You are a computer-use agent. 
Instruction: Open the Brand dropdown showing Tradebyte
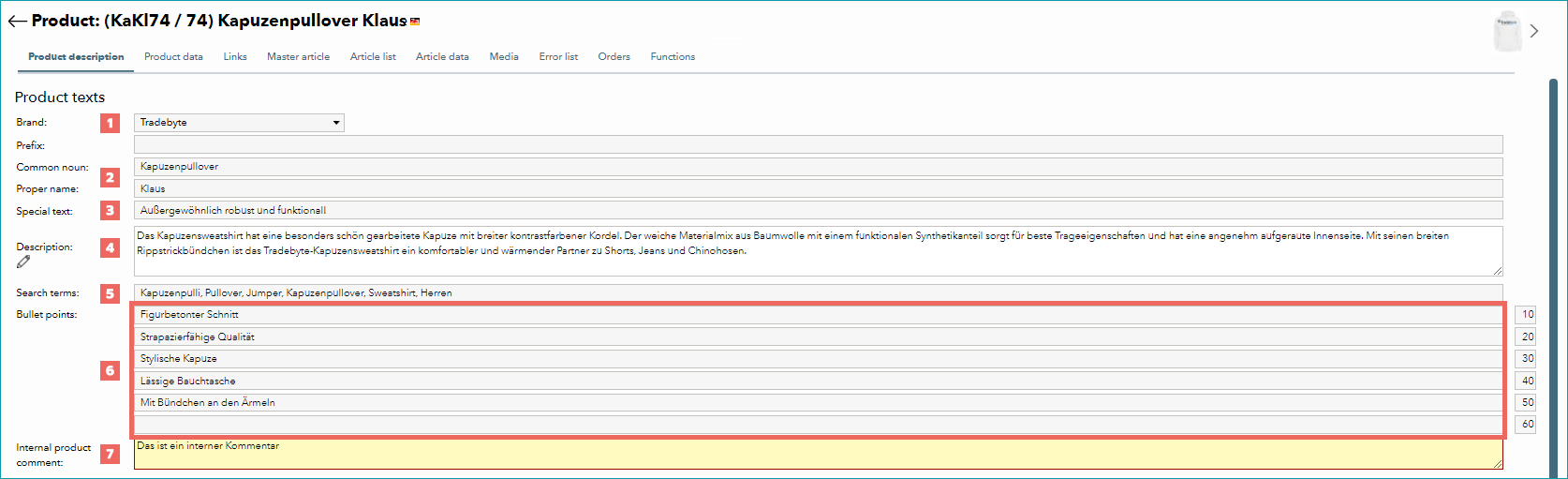pyautogui.click(x=239, y=123)
